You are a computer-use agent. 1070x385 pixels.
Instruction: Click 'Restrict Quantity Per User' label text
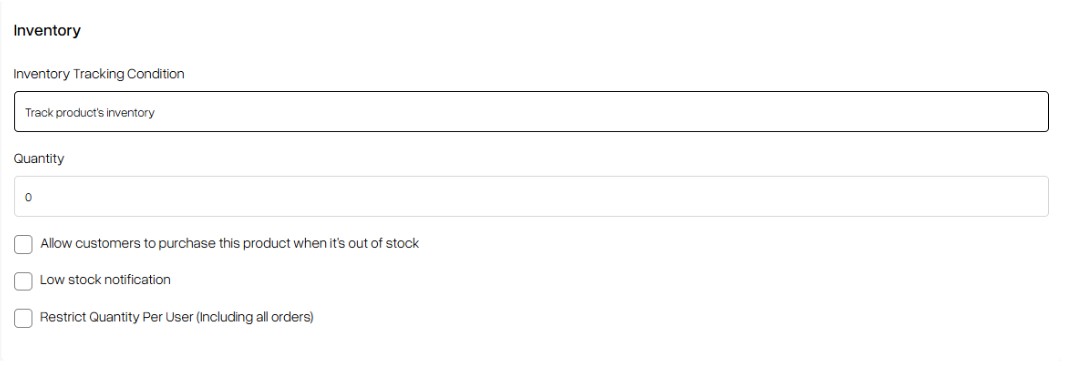coord(117,317)
